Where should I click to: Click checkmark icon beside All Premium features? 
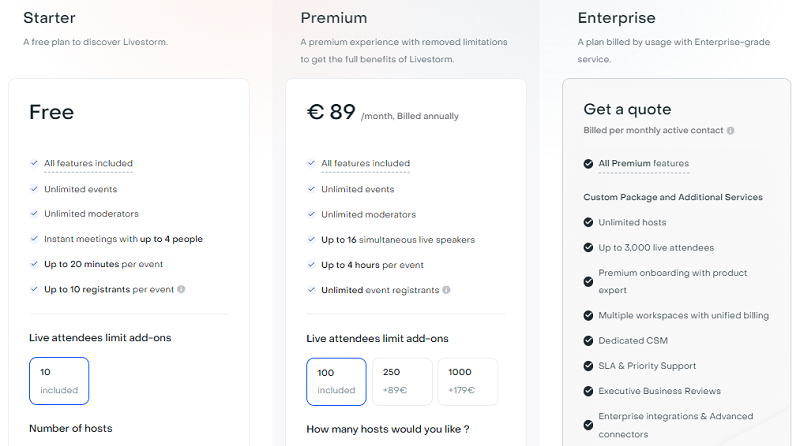pos(588,164)
